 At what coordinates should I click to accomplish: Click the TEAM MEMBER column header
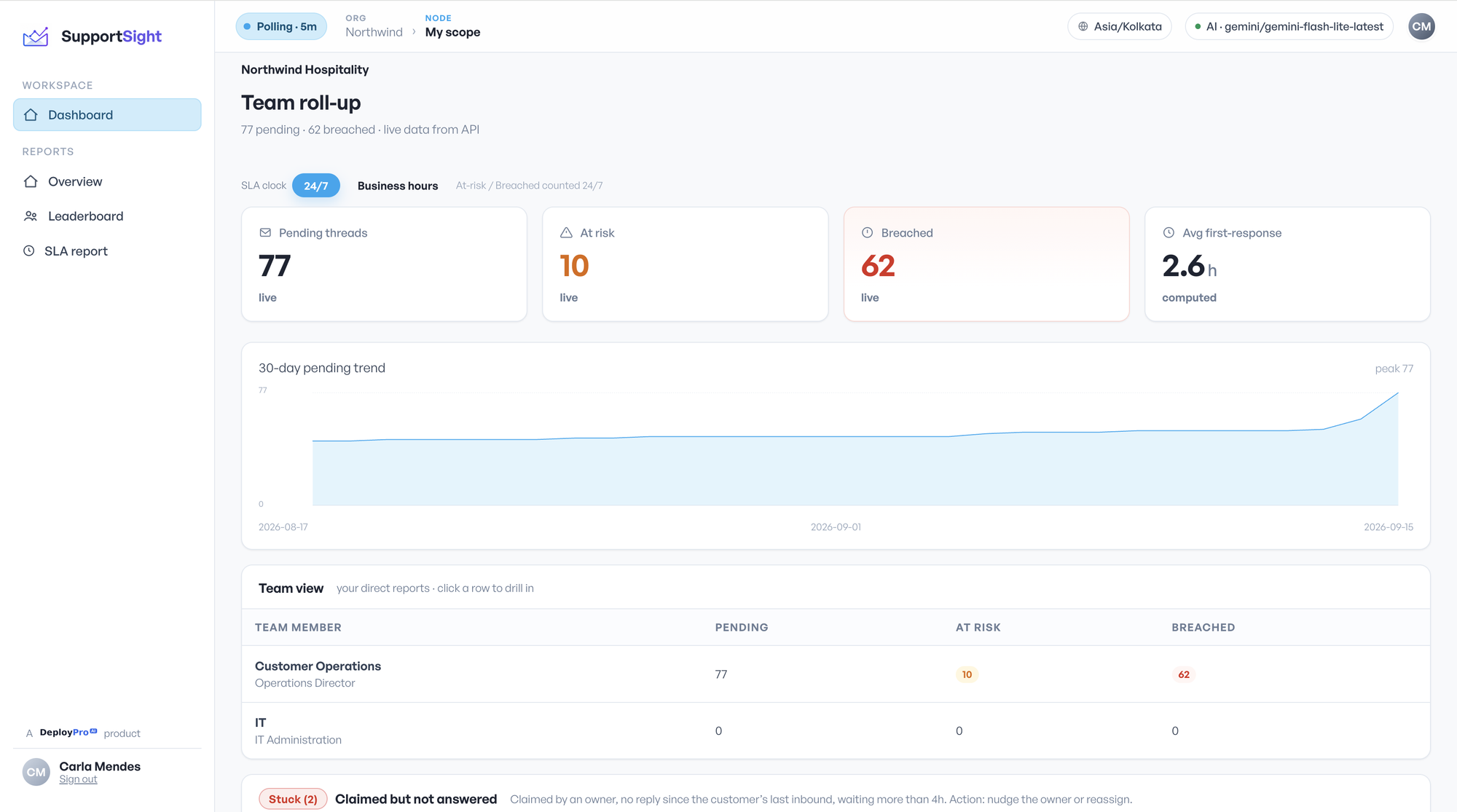(298, 627)
